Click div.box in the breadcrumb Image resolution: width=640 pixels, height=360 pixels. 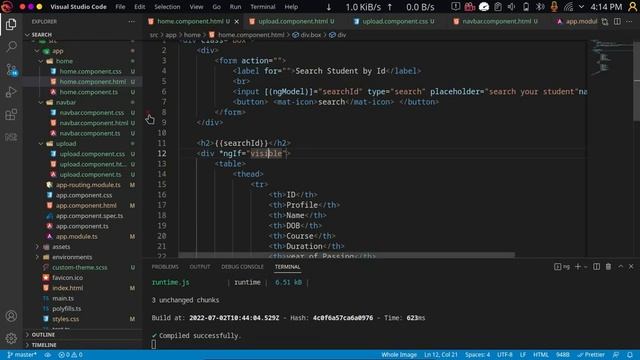click(307, 35)
